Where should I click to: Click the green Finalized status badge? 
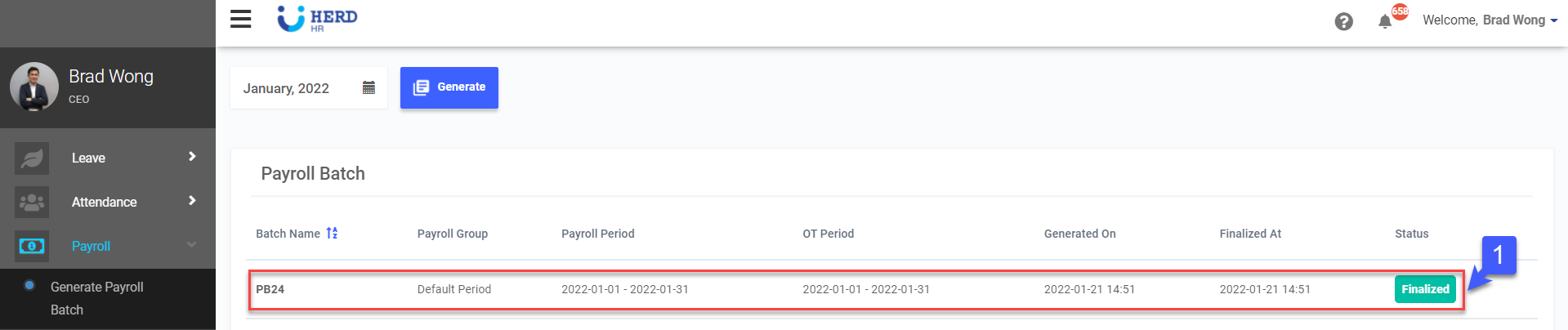[1425, 289]
